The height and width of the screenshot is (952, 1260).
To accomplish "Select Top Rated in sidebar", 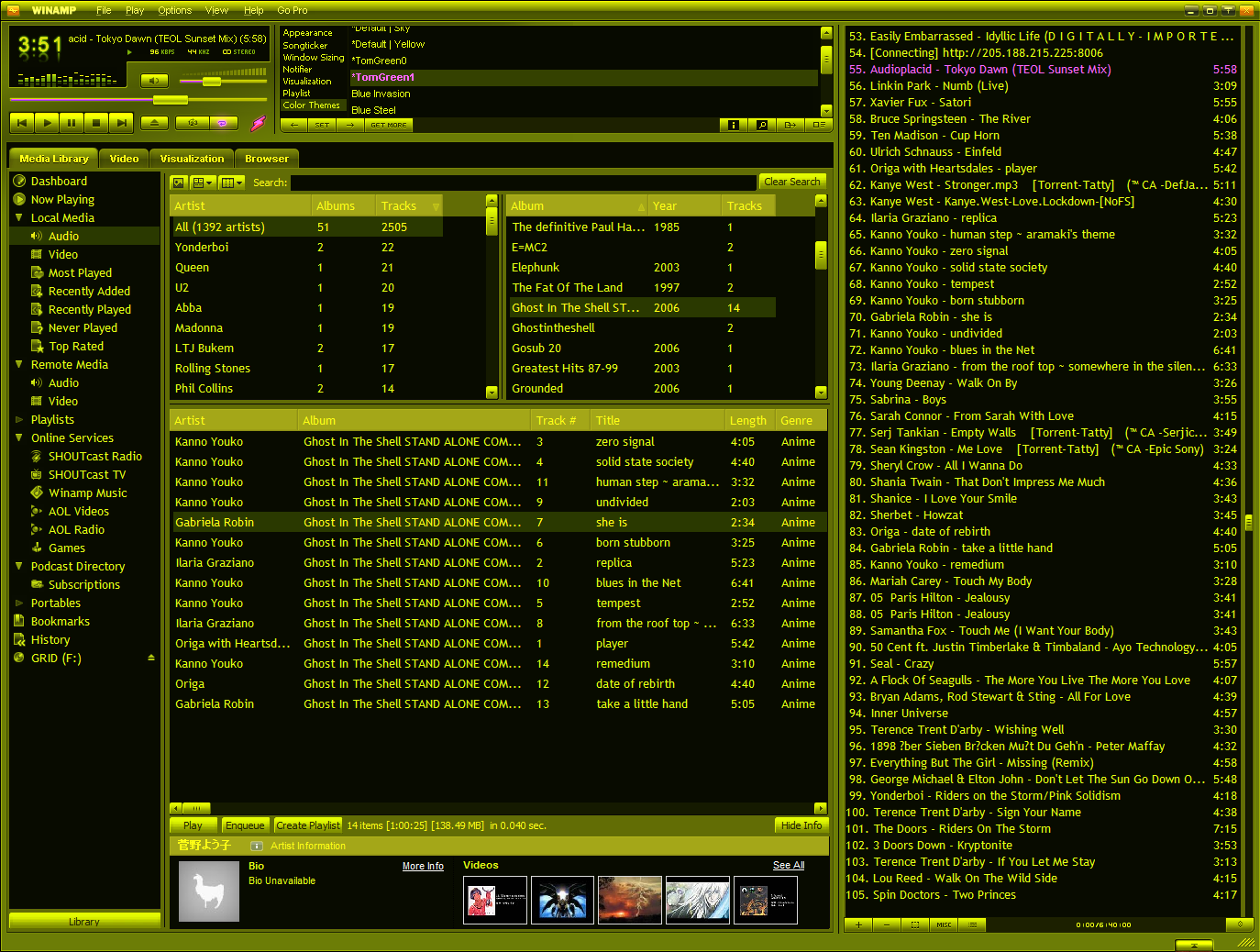I will (76, 346).
